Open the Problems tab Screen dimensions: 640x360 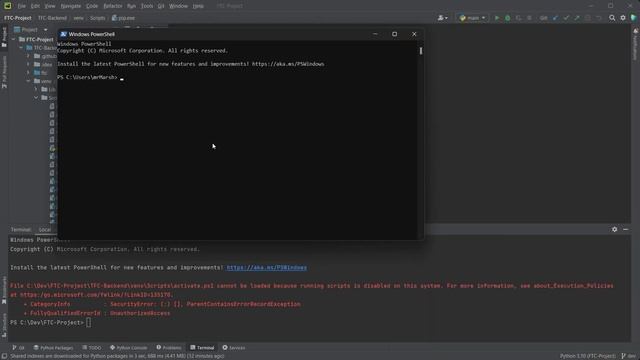169,348
